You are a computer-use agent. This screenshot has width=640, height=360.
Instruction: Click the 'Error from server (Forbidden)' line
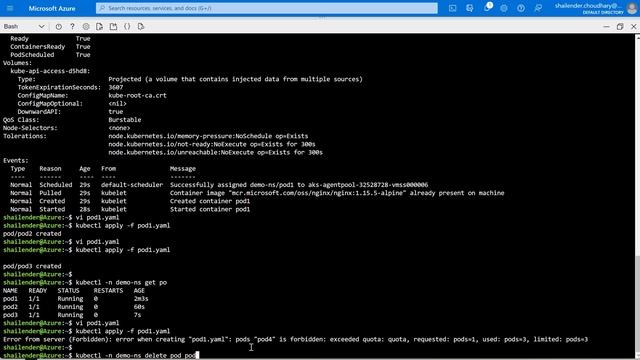coord(295,339)
